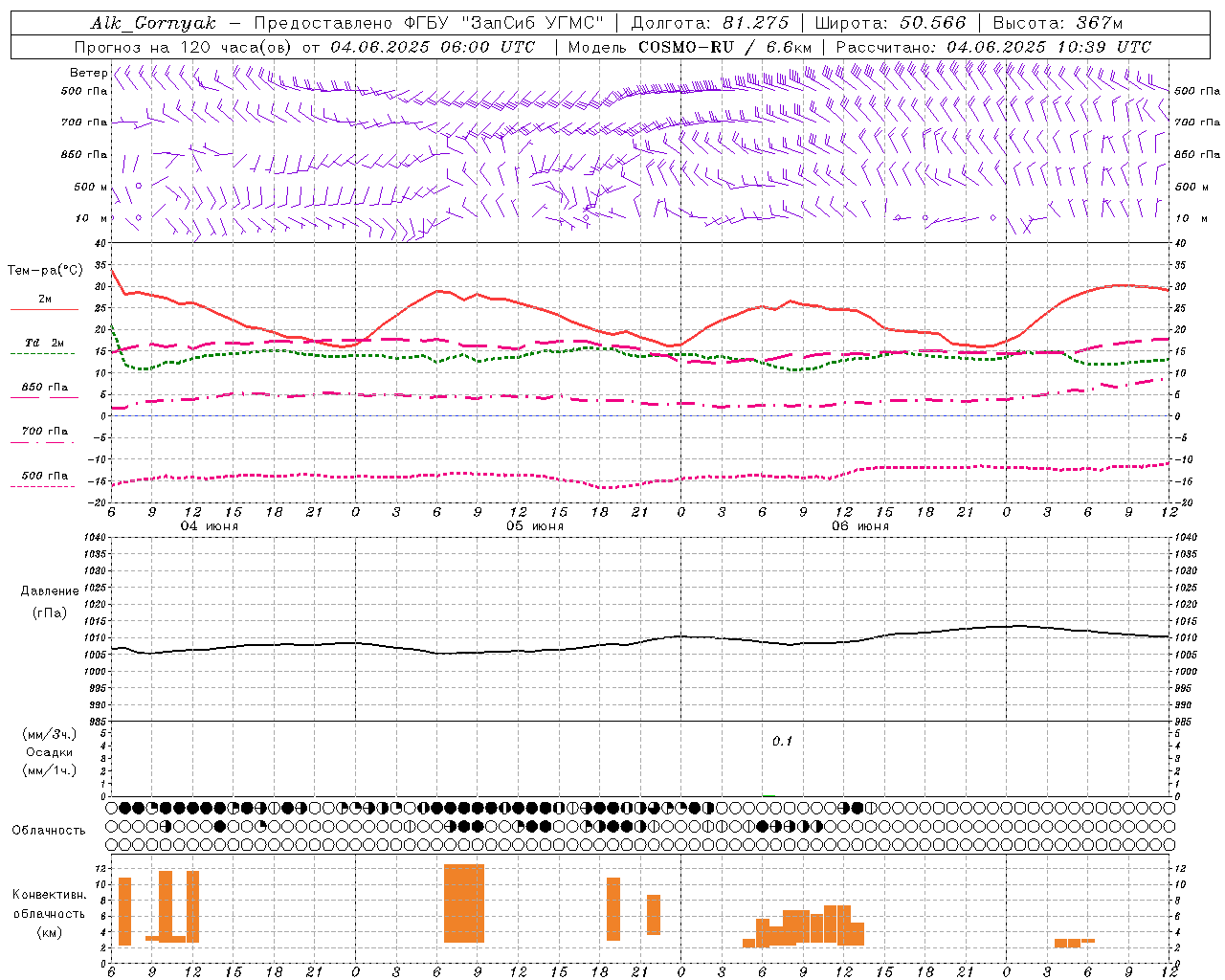This screenshot has height=980, width=1225.
Task: Click the Модель COSMO-RU / 6.6км text
Action: tap(689, 47)
